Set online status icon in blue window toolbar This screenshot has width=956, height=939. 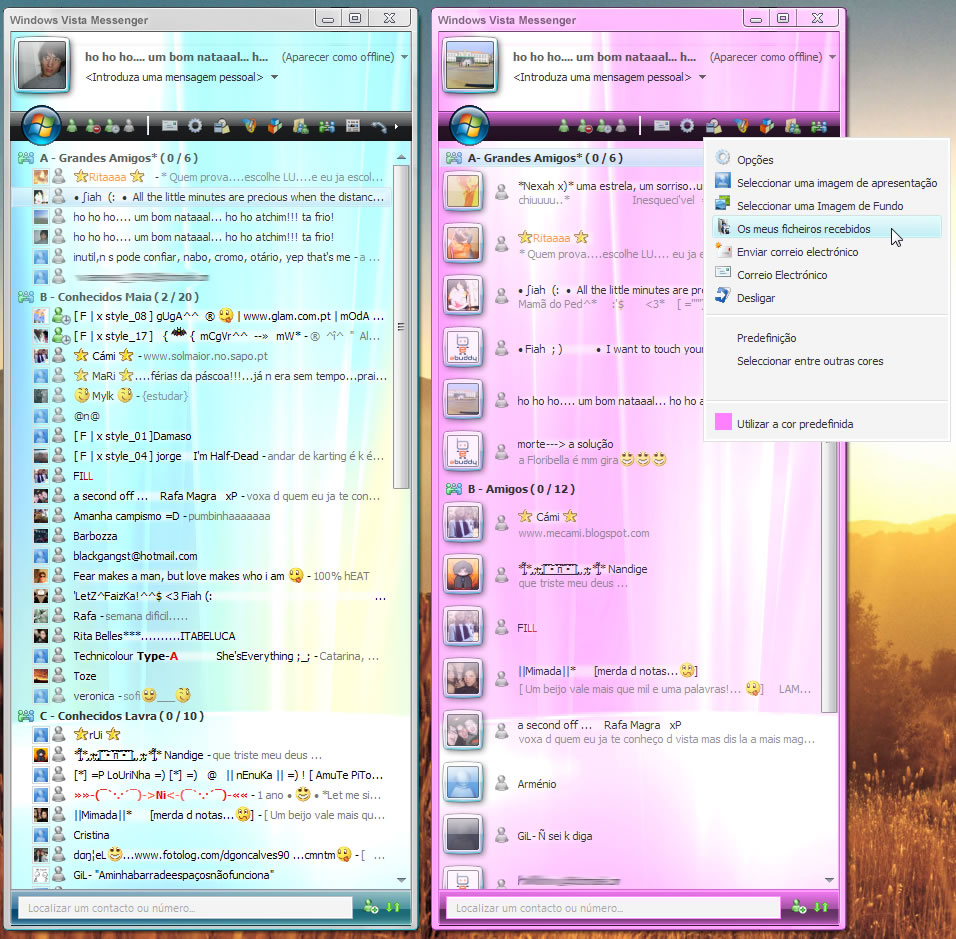click(72, 126)
